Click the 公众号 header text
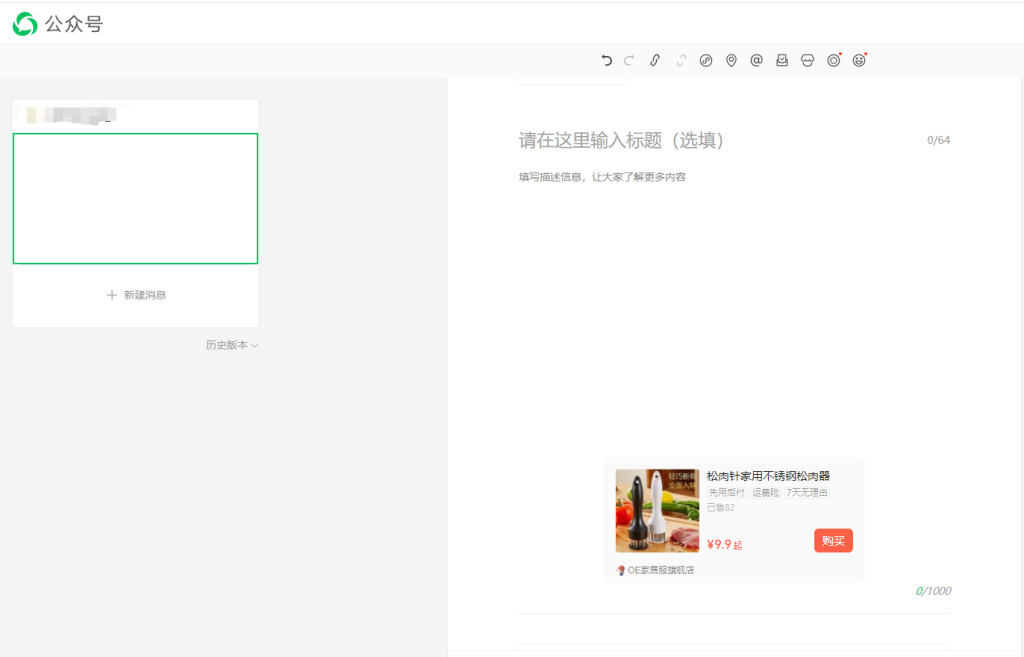The height and width of the screenshot is (657, 1024). pyautogui.click(x=74, y=24)
